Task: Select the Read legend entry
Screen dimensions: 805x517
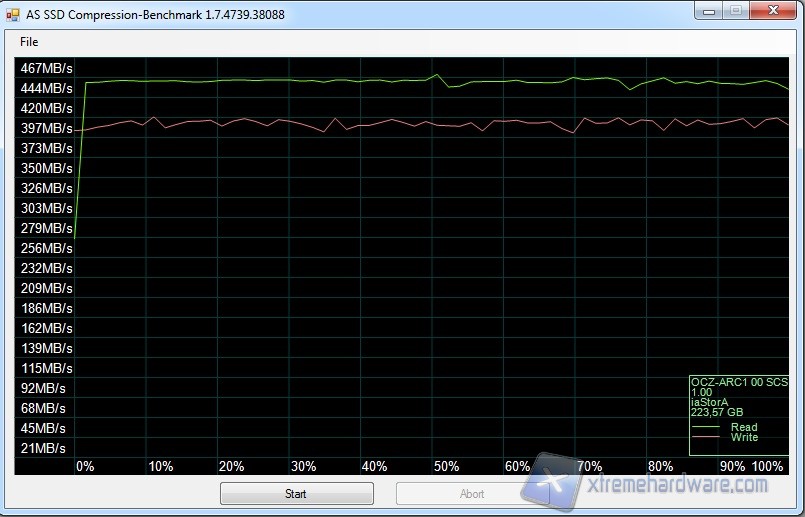Action: click(744, 427)
